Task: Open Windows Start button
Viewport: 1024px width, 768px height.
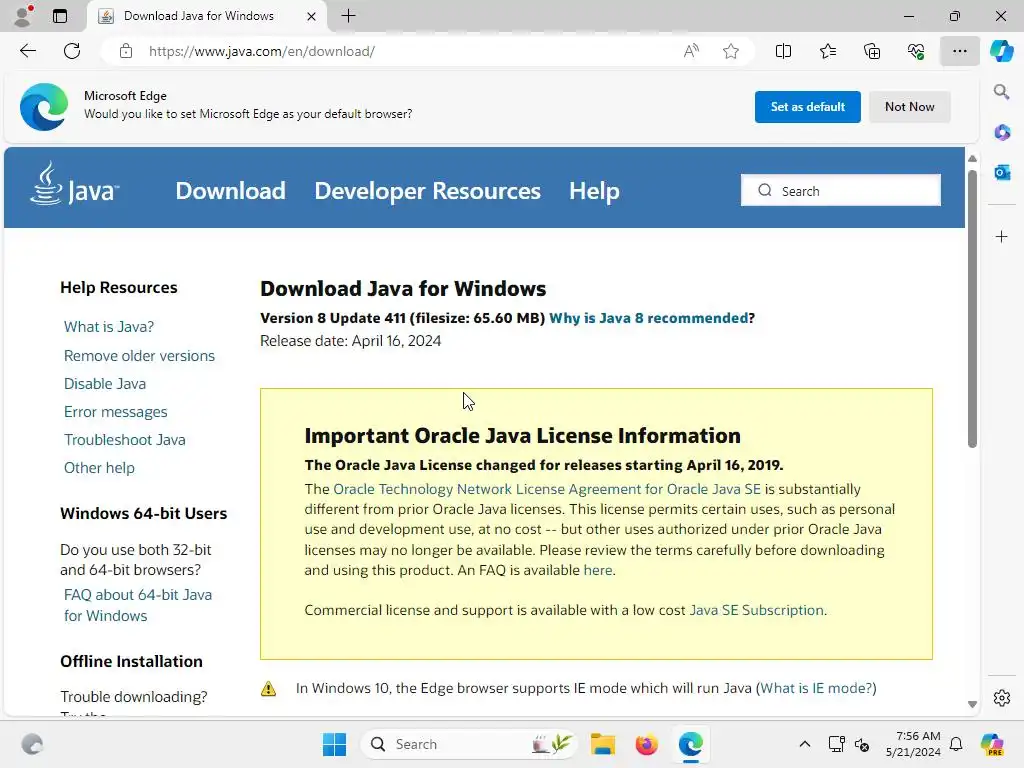Action: [334, 744]
